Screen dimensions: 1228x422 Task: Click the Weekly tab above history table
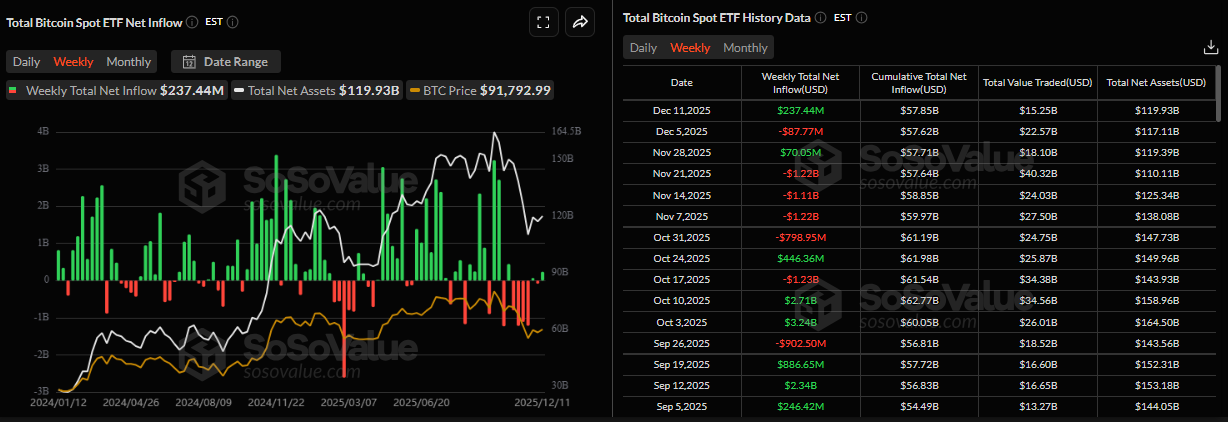690,48
